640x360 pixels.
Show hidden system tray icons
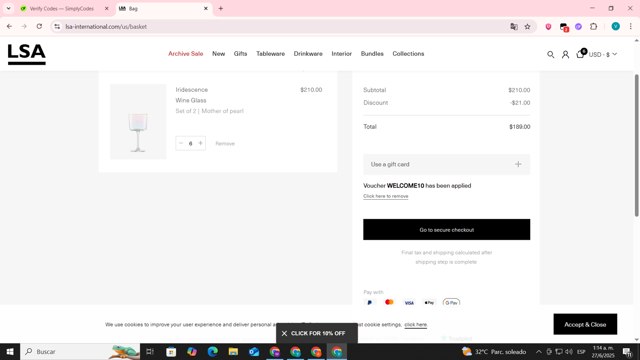[539, 351]
